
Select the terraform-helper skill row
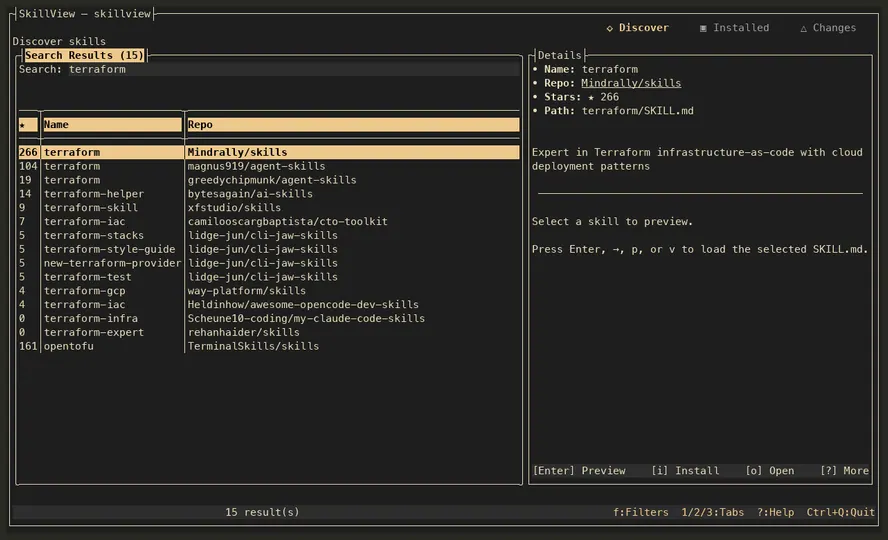269,194
